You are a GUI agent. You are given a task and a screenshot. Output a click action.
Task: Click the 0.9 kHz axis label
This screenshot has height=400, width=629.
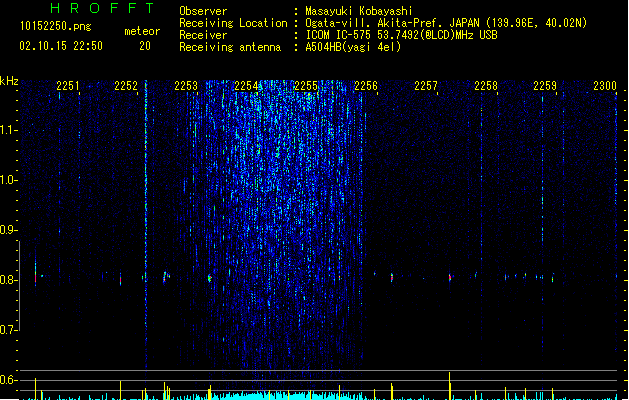(x=8, y=230)
